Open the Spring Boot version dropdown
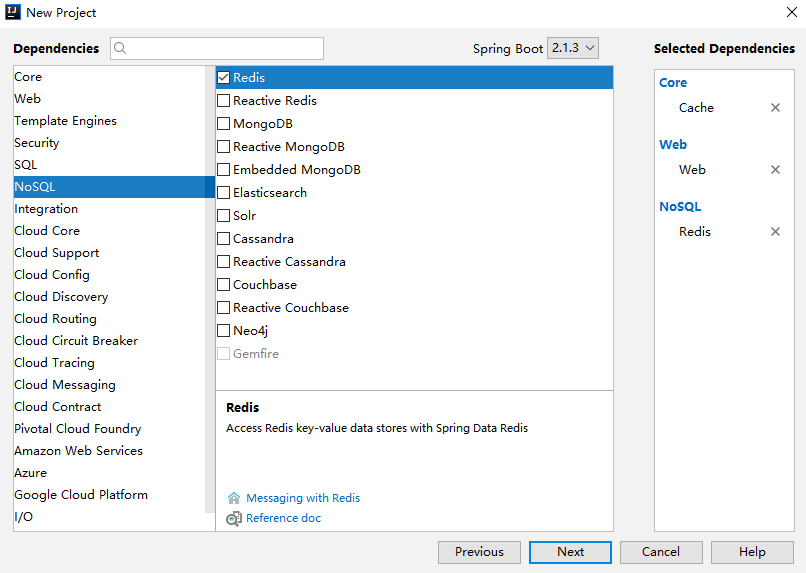Viewport: 806px width, 573px height. click(x=573, y=48)
